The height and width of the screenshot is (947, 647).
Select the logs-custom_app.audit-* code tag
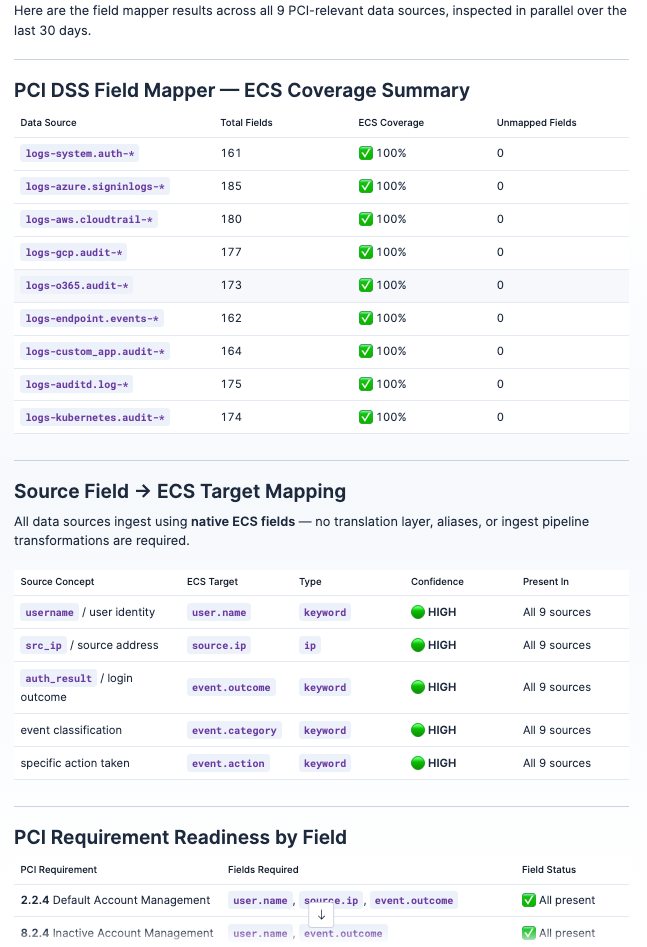[x=95, y=351]
